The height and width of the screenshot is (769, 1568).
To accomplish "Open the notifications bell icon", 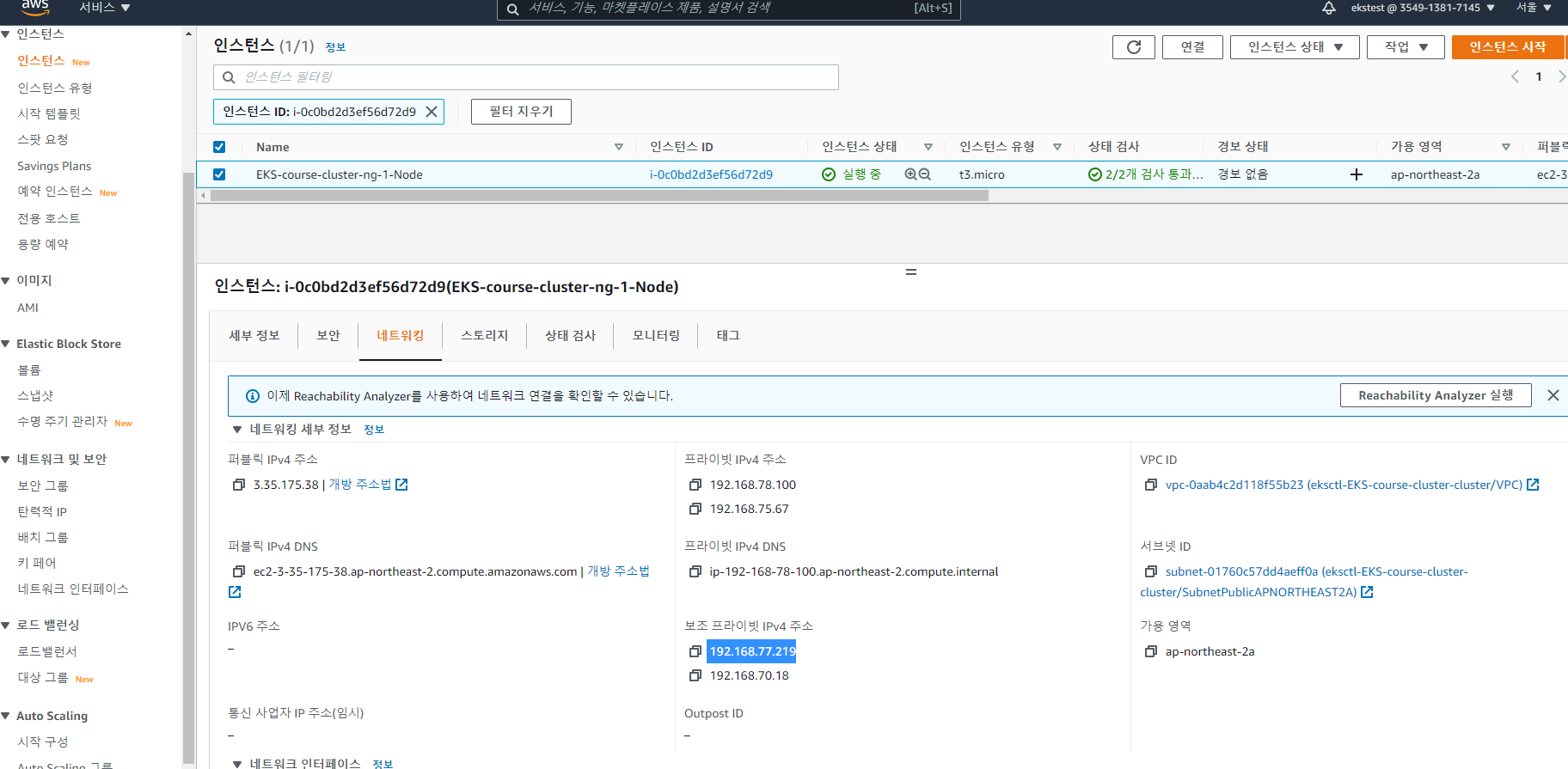I will click(x=1329, y=8).
